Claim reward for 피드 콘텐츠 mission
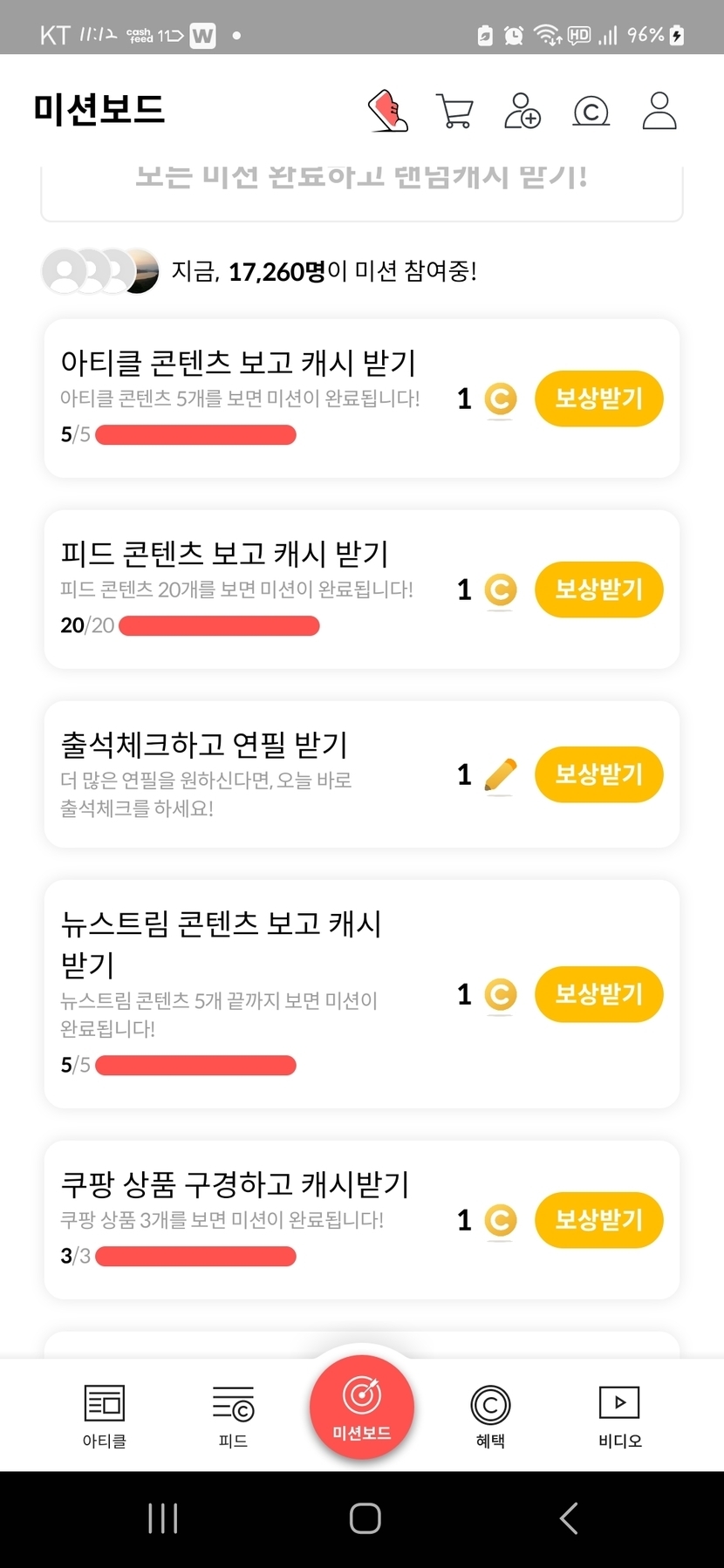 coord(598,590)
